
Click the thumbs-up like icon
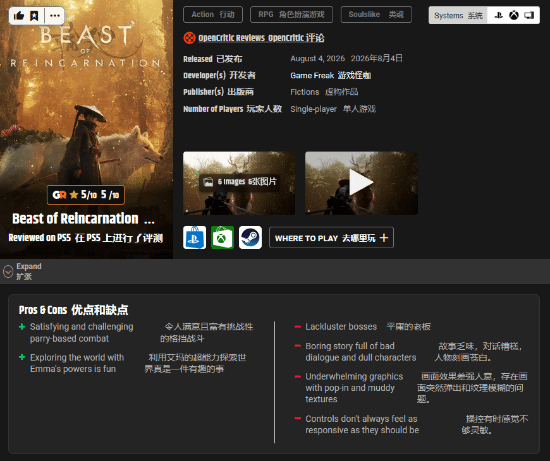(x=19, y=15)
